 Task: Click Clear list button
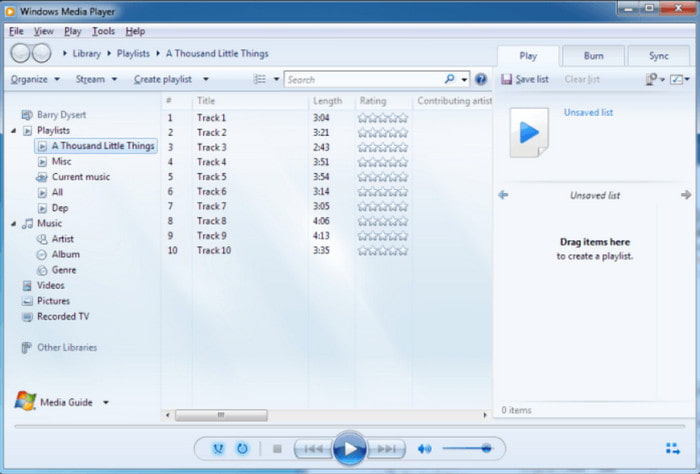[x=582, y=79]
